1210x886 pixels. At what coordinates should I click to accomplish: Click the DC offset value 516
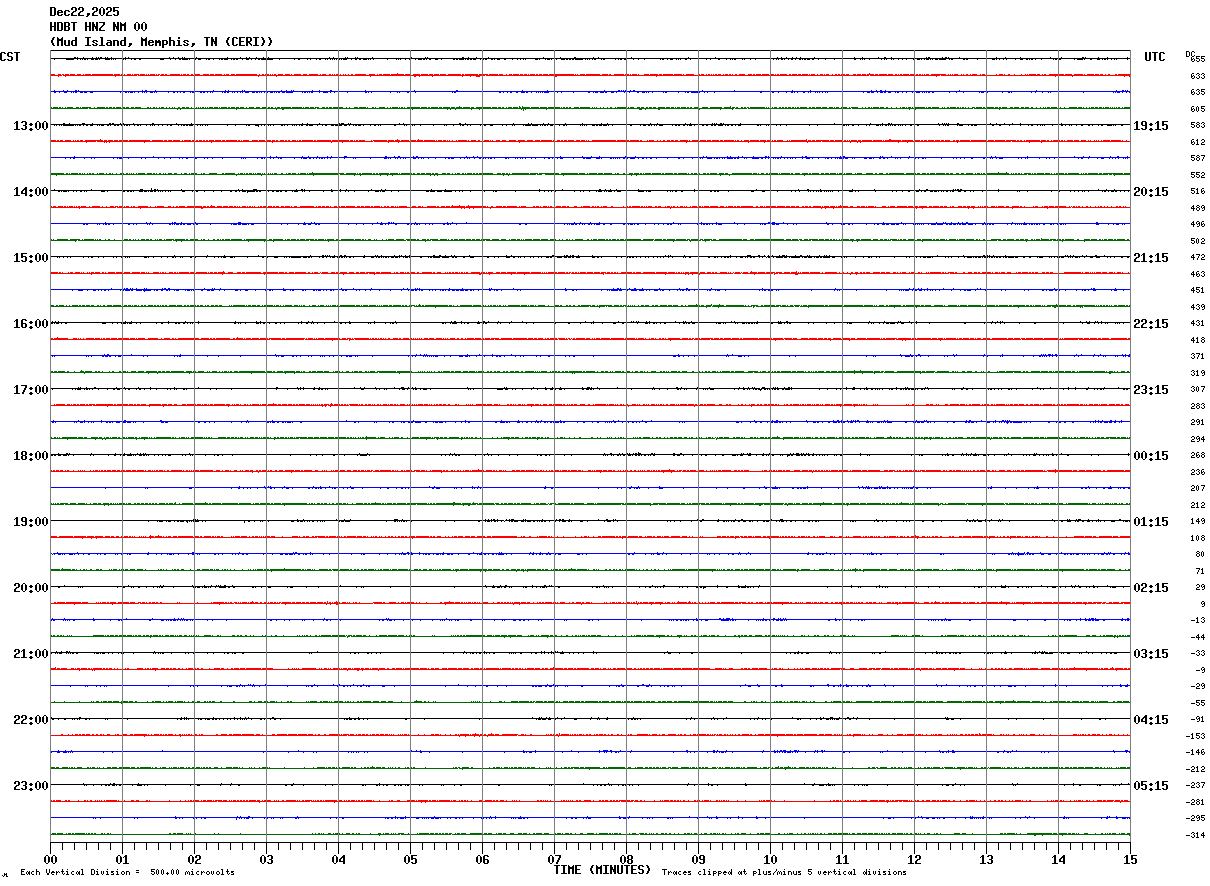pos(1198,192)
